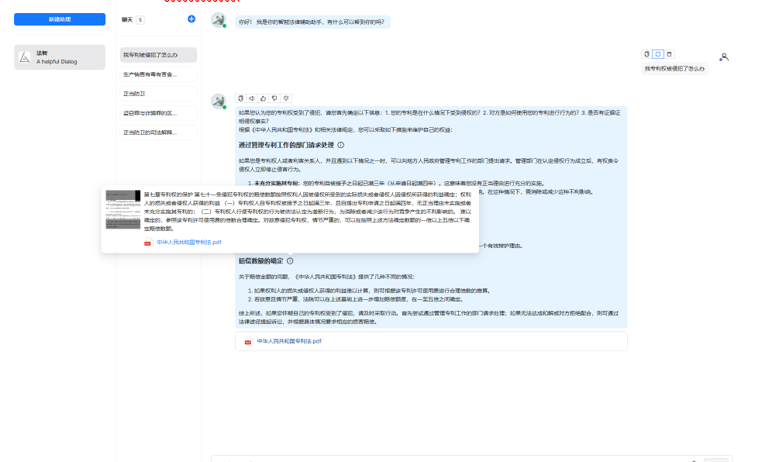Click the 新建助理 button

(60, 19)
